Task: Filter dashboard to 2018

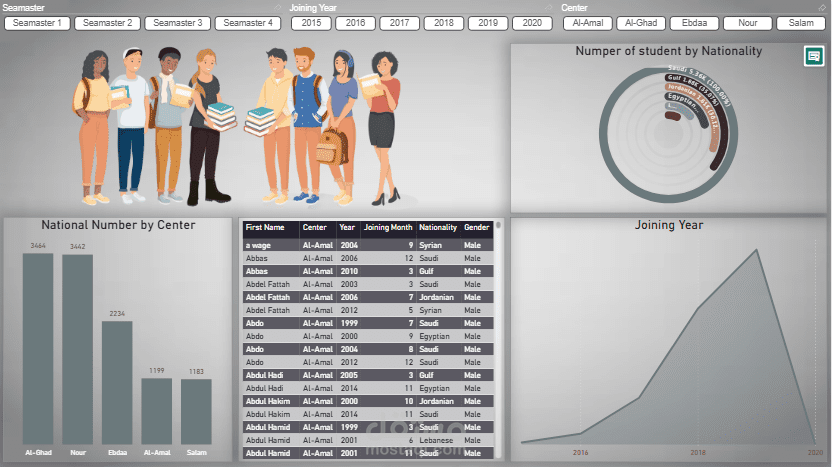Action: coord(444,23)
